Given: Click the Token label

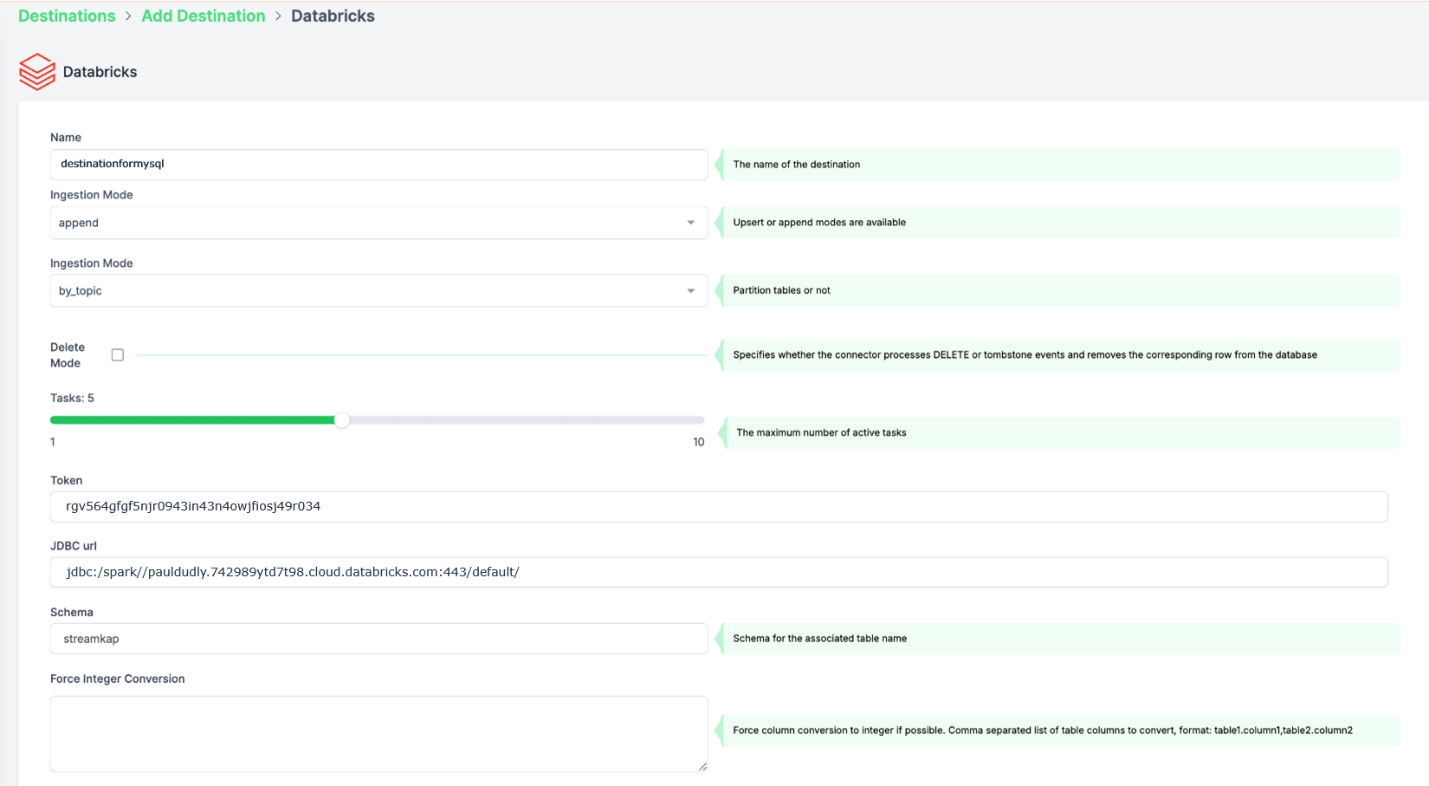Looking at the screenshot, I should click(66, 481).
